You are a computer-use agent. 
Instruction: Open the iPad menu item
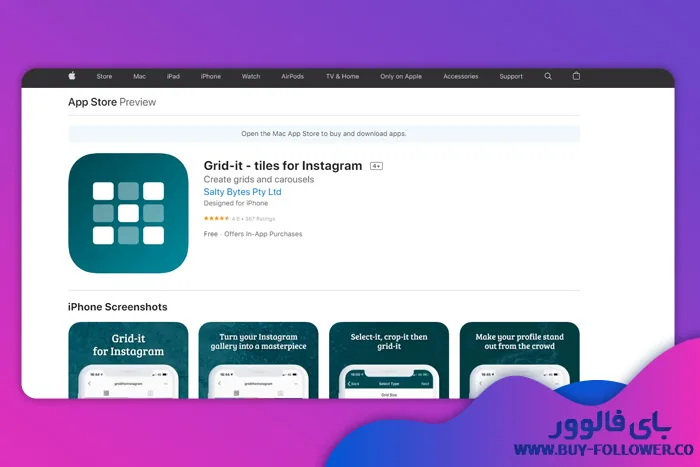[x=173, y=76]
